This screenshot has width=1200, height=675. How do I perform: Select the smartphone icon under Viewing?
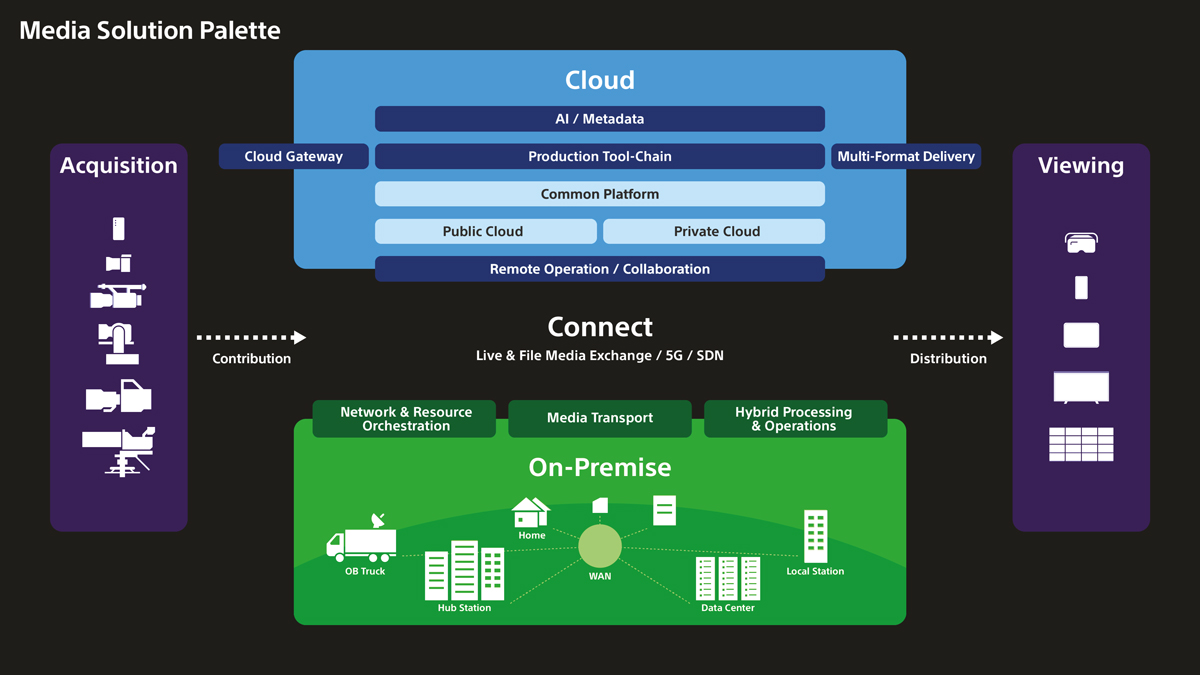coord(1081,287)
